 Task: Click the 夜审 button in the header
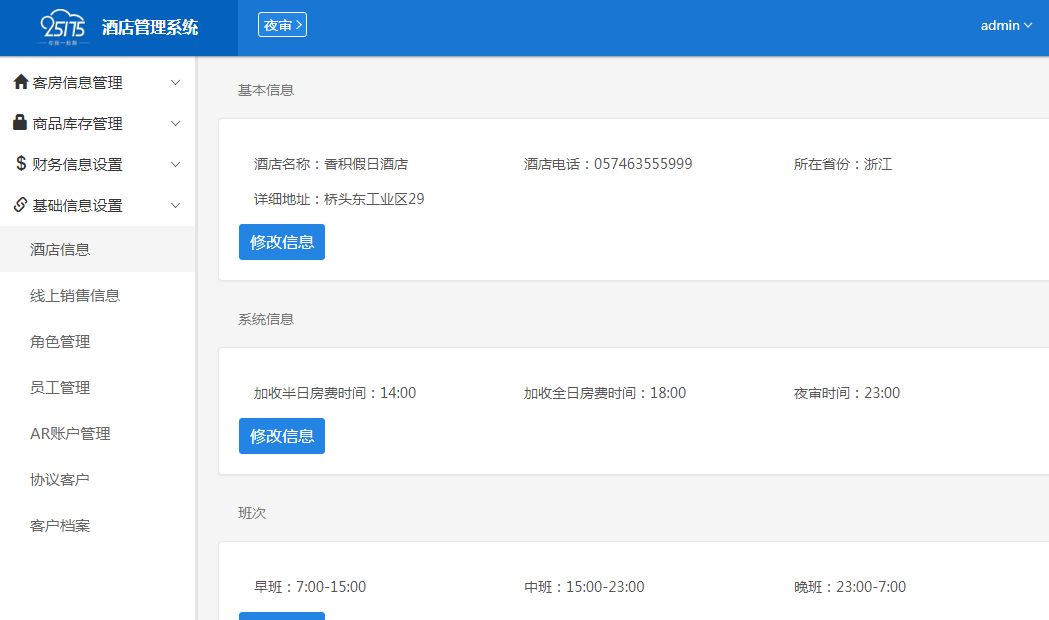pos(282,25)
